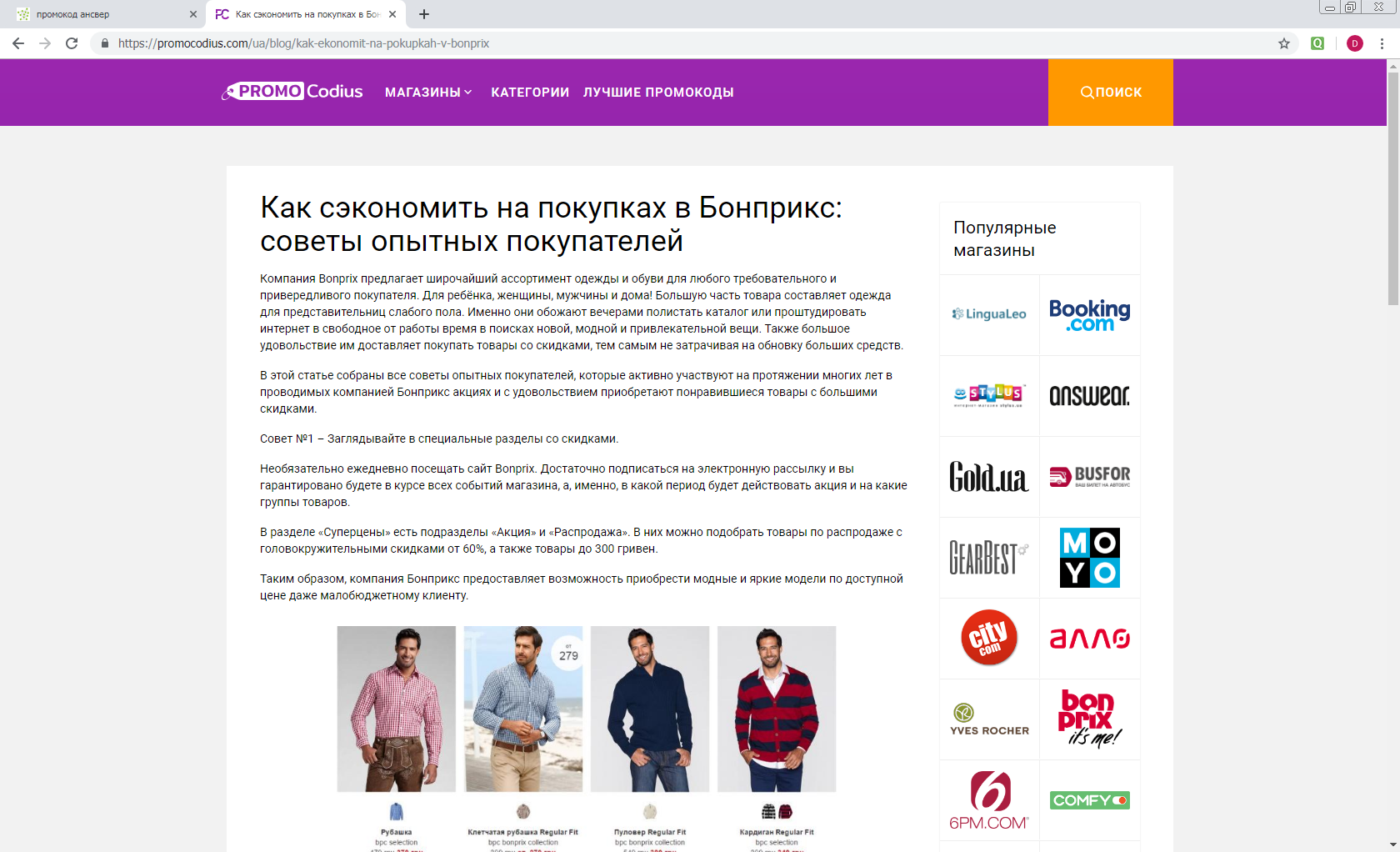Image resolution: width=1400 pixels, height=852 pixels.
Task: Open Booking.com store logo
Action: coord(1089,314)
